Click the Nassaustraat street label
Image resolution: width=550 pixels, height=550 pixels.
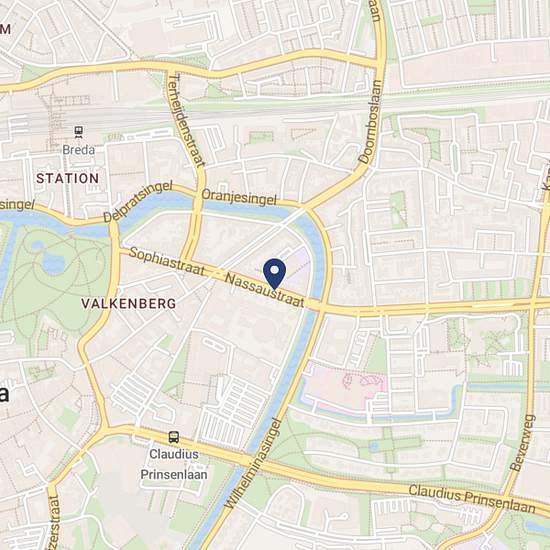[x=264, y=290]
